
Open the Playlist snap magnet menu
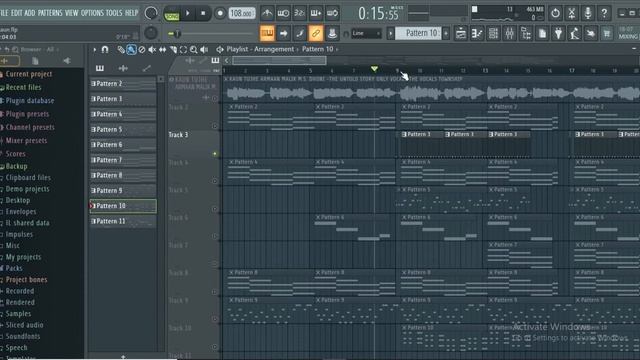pos(105,49)
